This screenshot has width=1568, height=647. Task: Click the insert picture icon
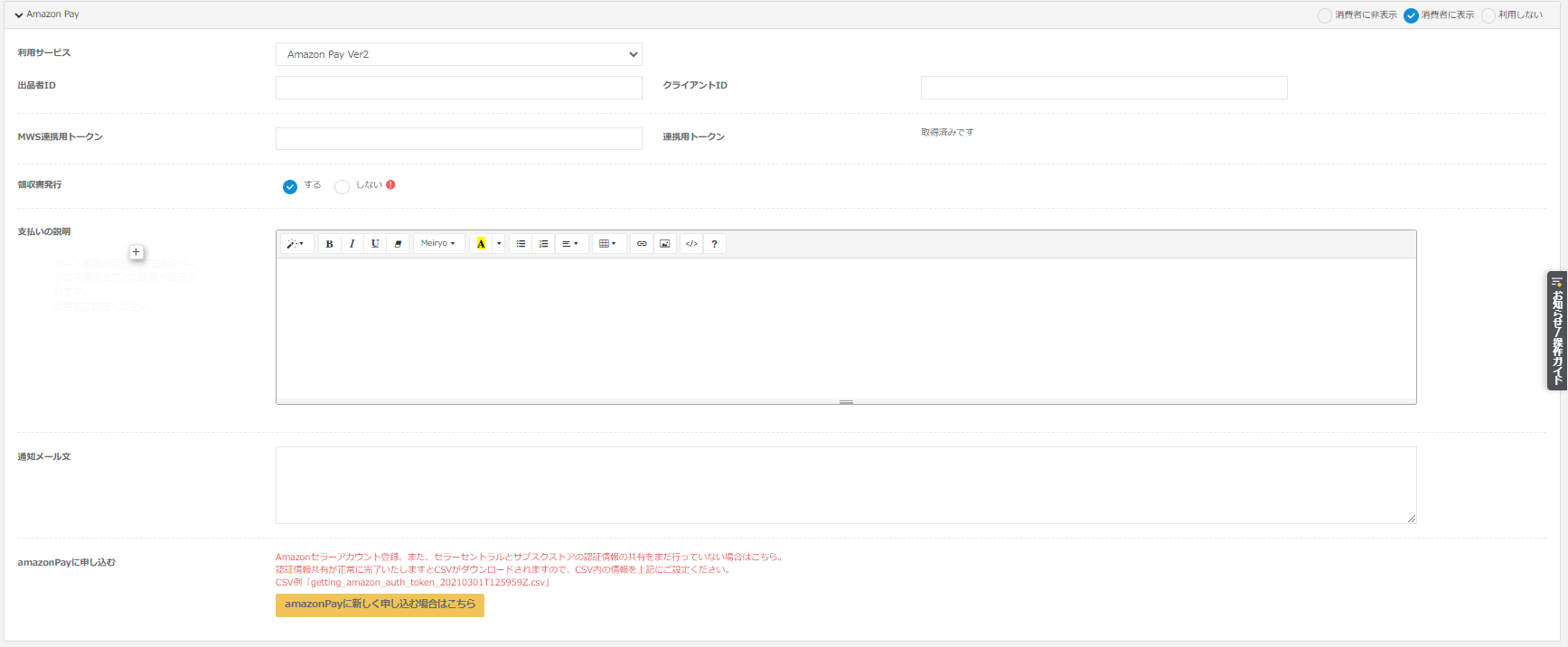665,244
